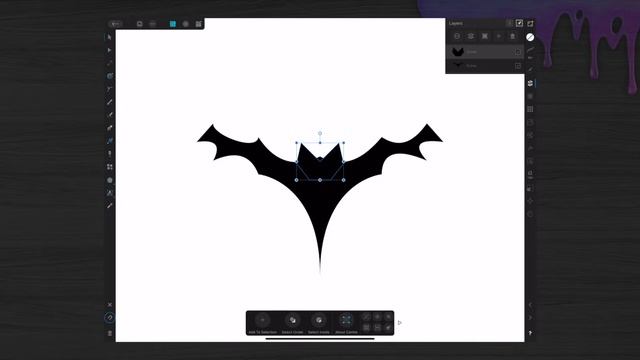Screen dimensions: 640x360
Task: Click the bottom-center selection handle
Action: point(320,180)
